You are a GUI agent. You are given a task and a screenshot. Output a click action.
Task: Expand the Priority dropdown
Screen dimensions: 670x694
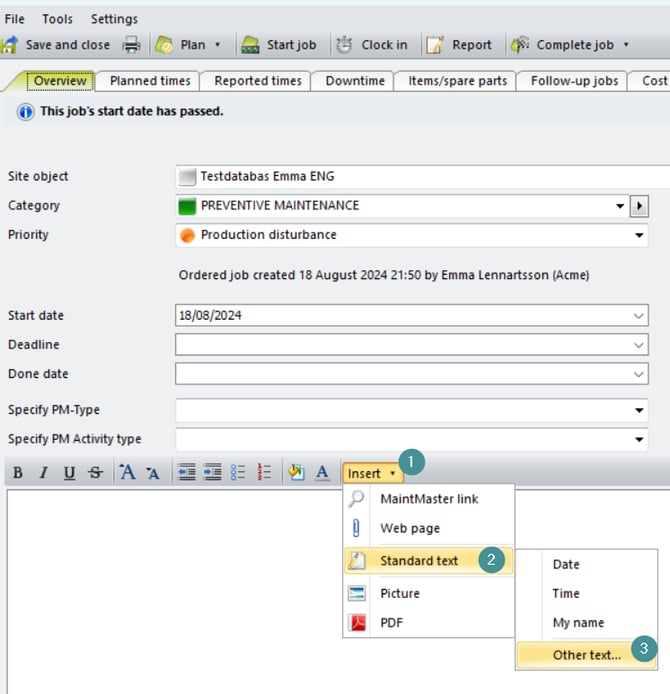[x=640, y=236]
